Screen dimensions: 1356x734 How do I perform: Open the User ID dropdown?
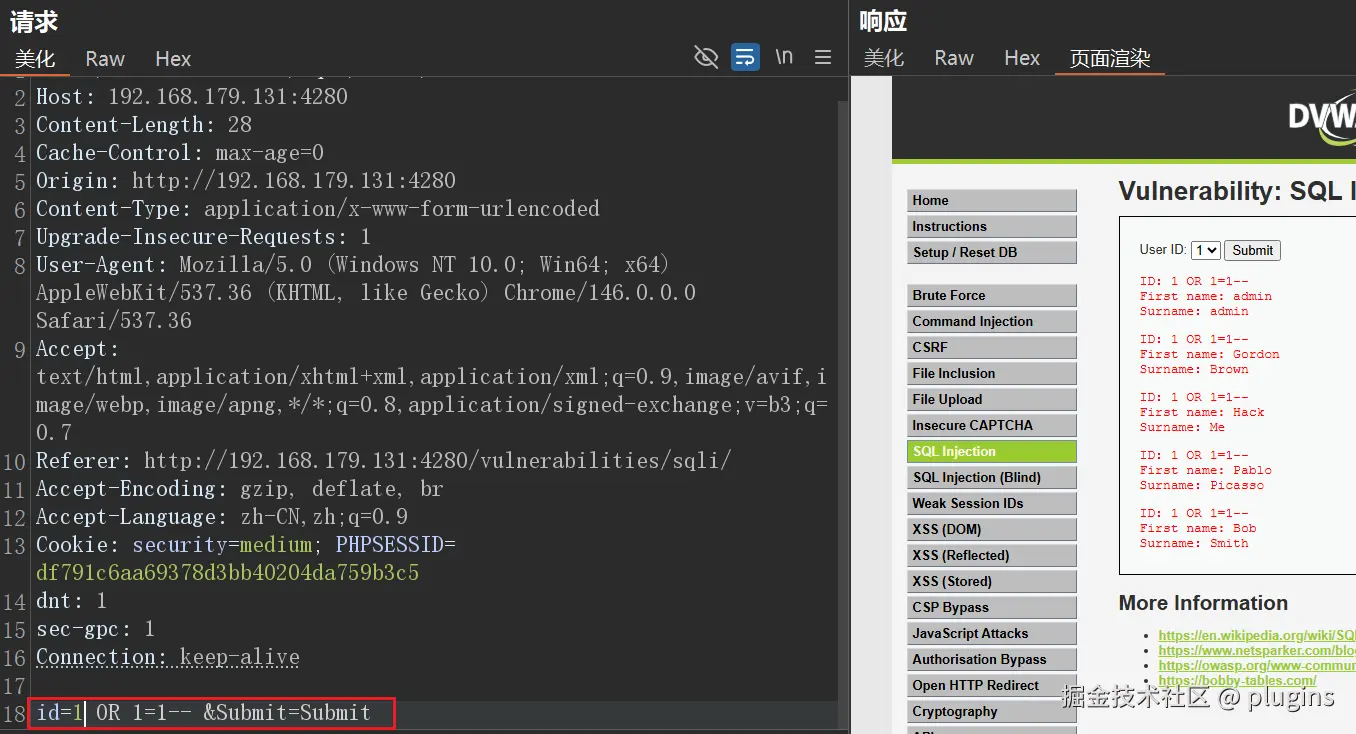(x=1205, y=250)
